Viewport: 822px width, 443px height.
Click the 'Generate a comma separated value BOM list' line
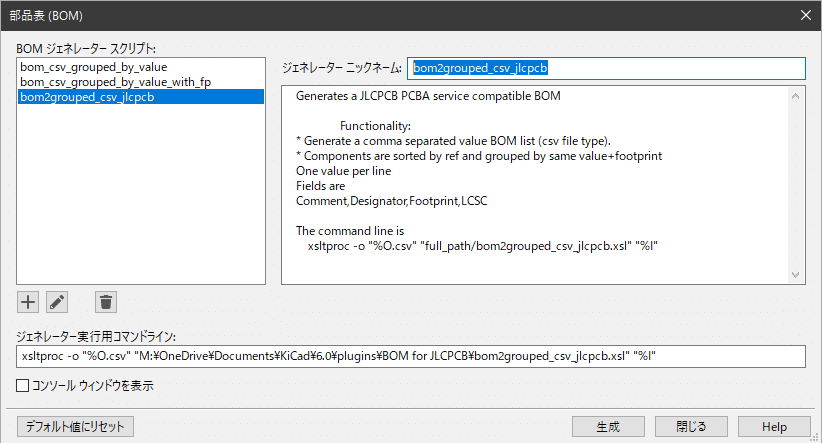[x=453, y=141]
